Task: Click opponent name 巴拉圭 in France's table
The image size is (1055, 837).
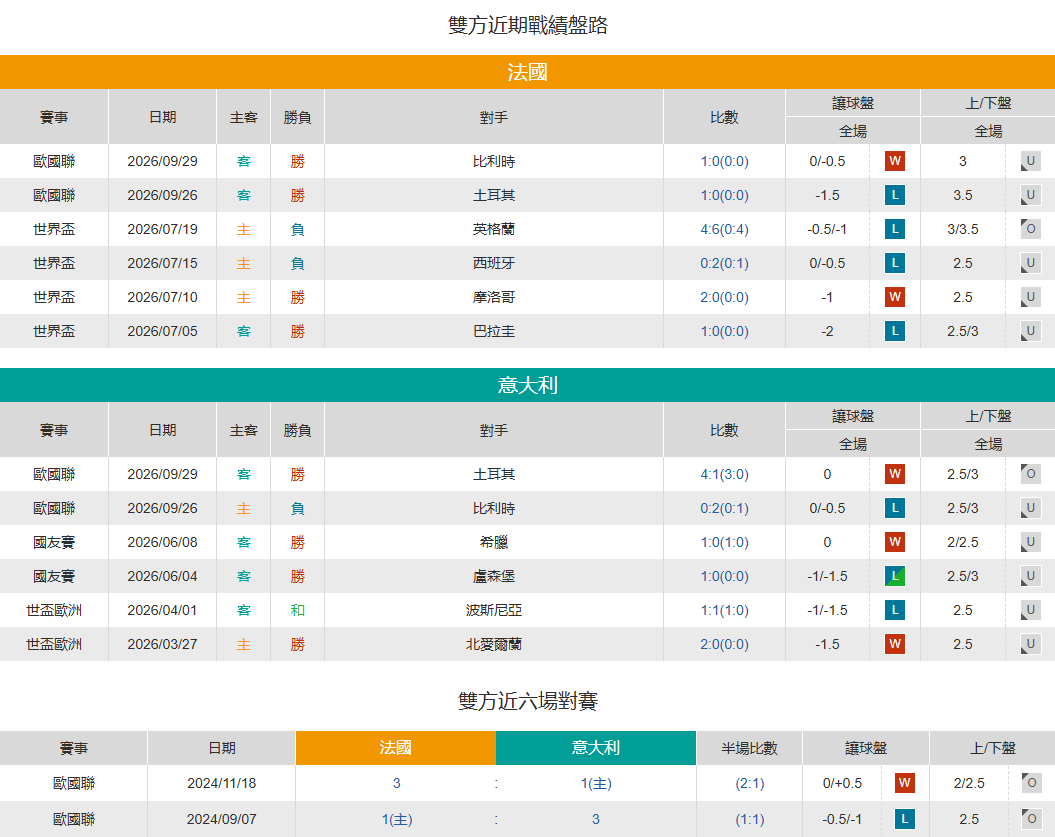Action: [x=494, y=331]
